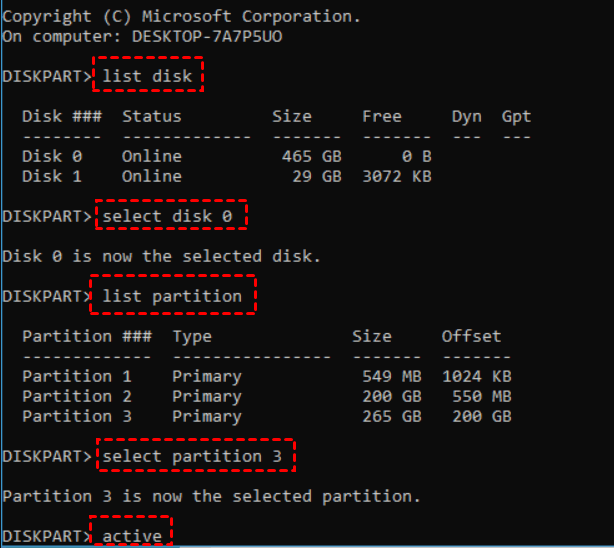The image size is (614, 548).
Task: Click the highlighted "active" command
Action: (132, 536)
